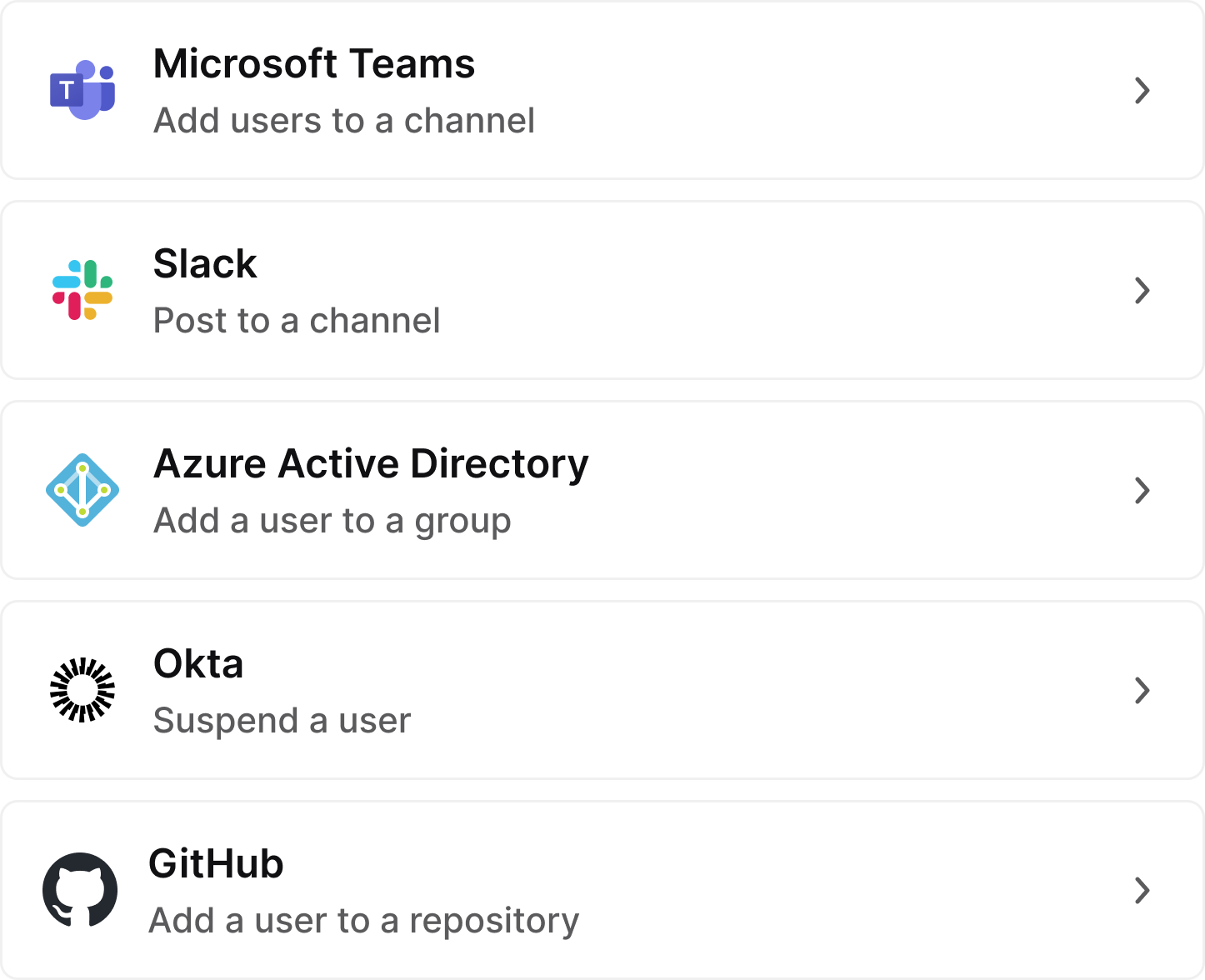Expand the GitHub integration chevron
This screenshot has height=980, width=1205.
pos(1142,890)
